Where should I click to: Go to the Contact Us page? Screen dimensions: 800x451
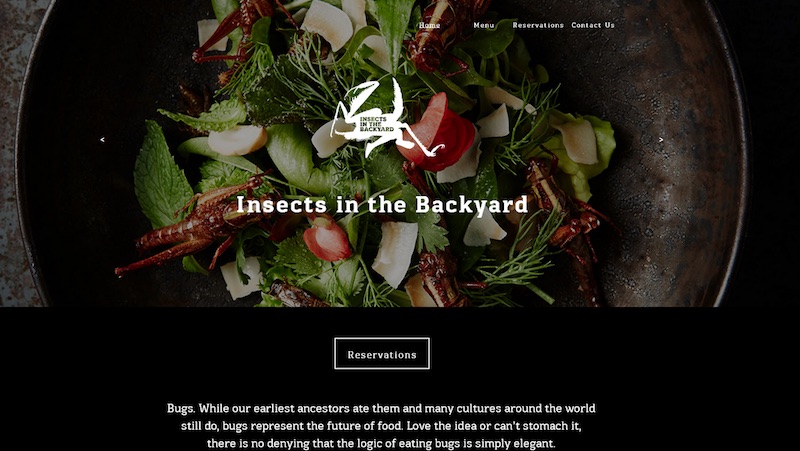coord(592,25)
